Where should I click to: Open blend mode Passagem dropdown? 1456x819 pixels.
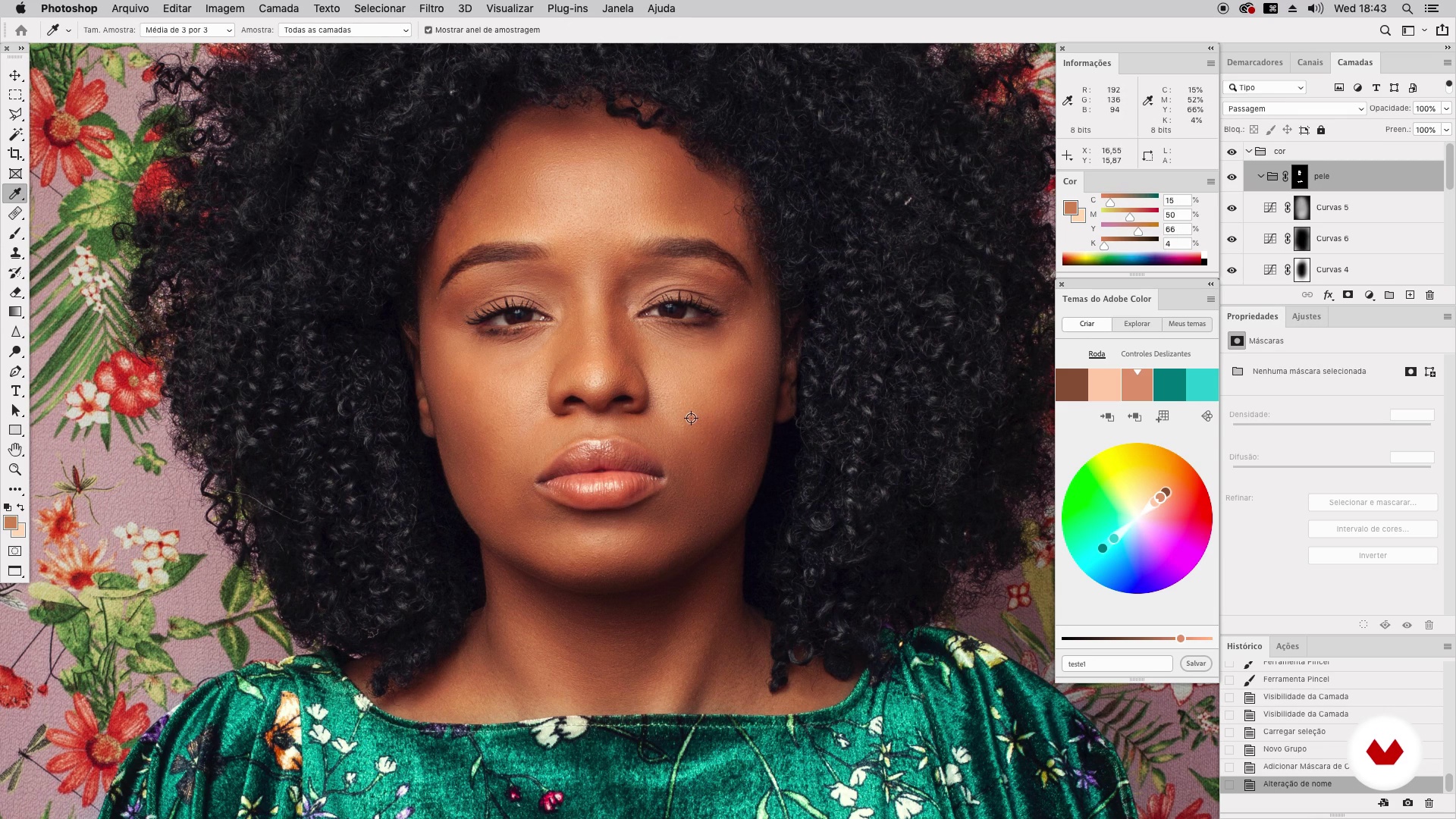click(1294, 108)
